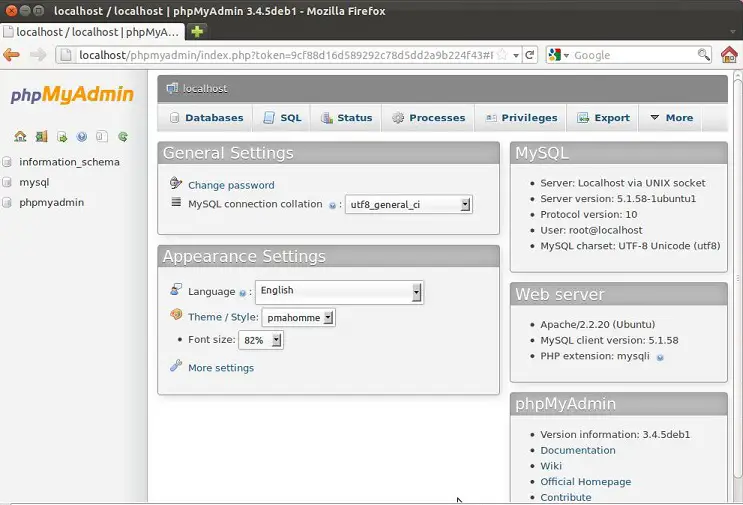Click the Theme / Style link
743x505 pixels.
point(223,317)
